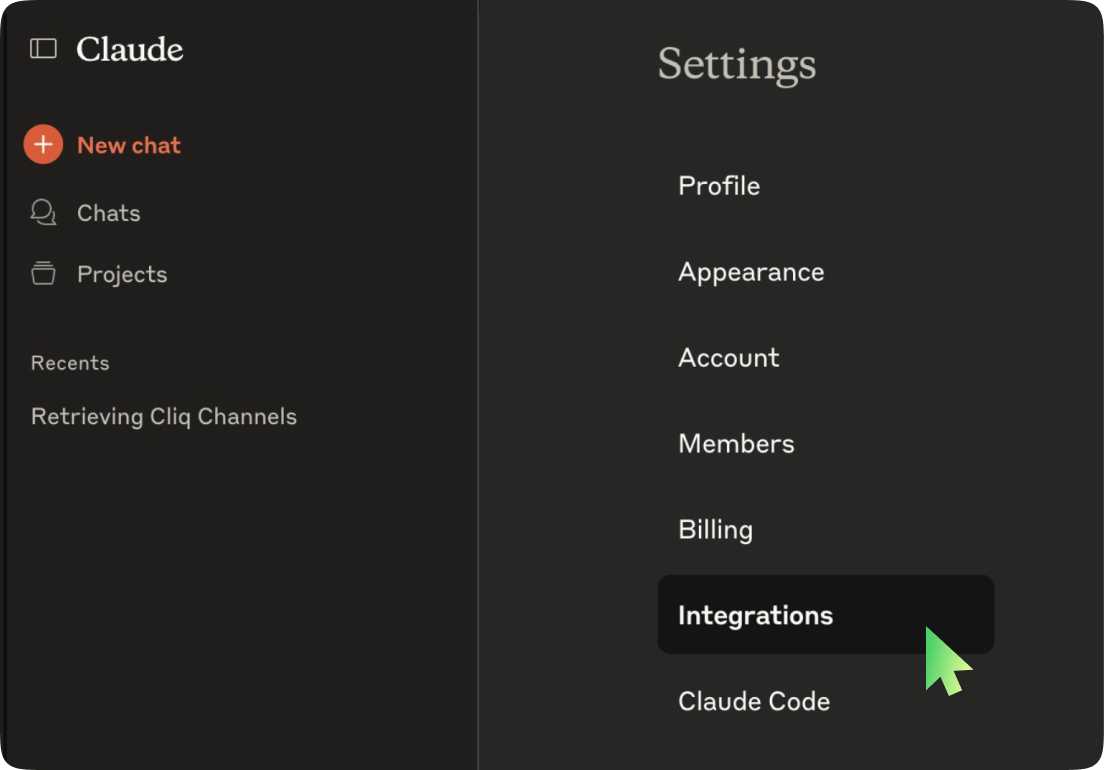Open the Projects page
Screen dimensions: 1104x770
point(122,274)
